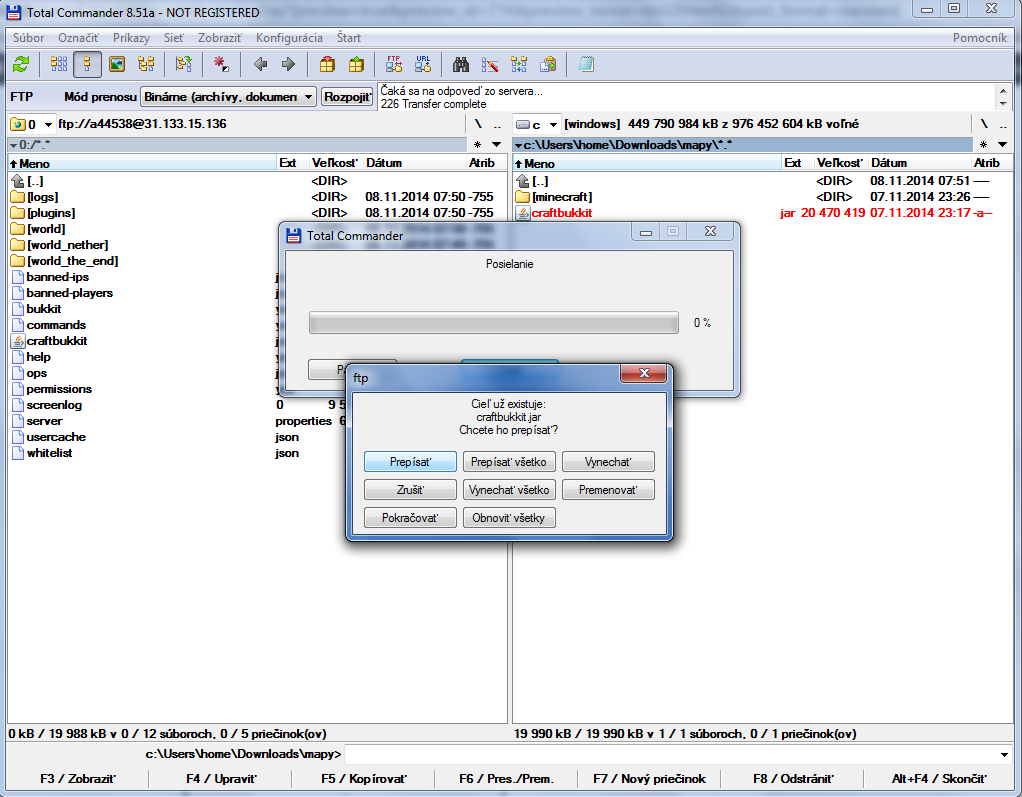Open the left panel drive dropdown showing 0
1022x797 pixels.
48,124
